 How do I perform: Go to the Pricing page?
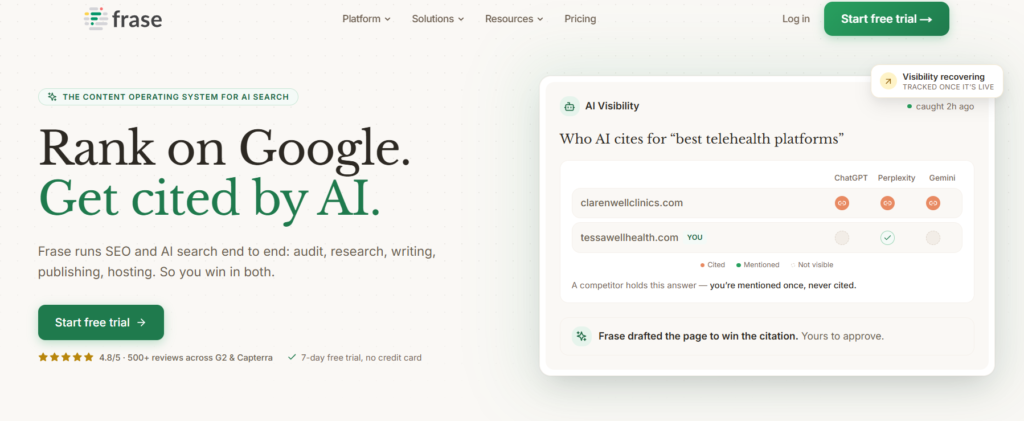[580, 19]
